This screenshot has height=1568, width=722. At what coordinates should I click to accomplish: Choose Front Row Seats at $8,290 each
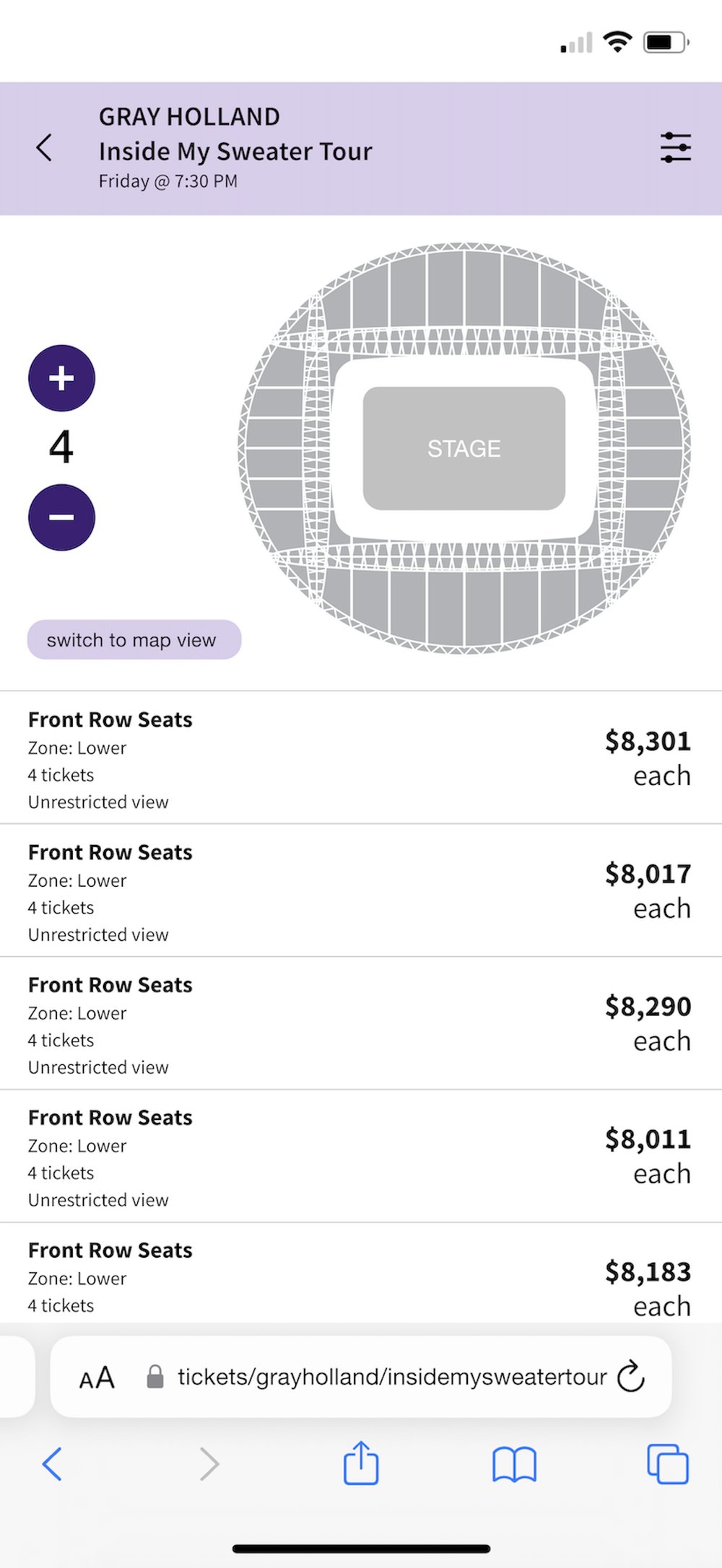tap(361, 1023)
